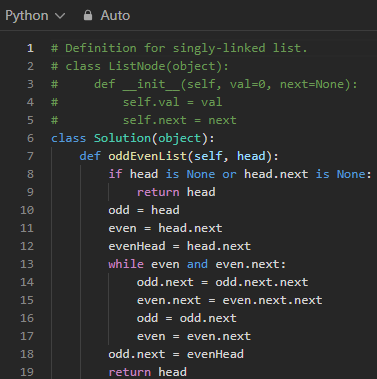377x379 pixels.
Task: Click the 'Solution' class name
Action: click(122, 138)
